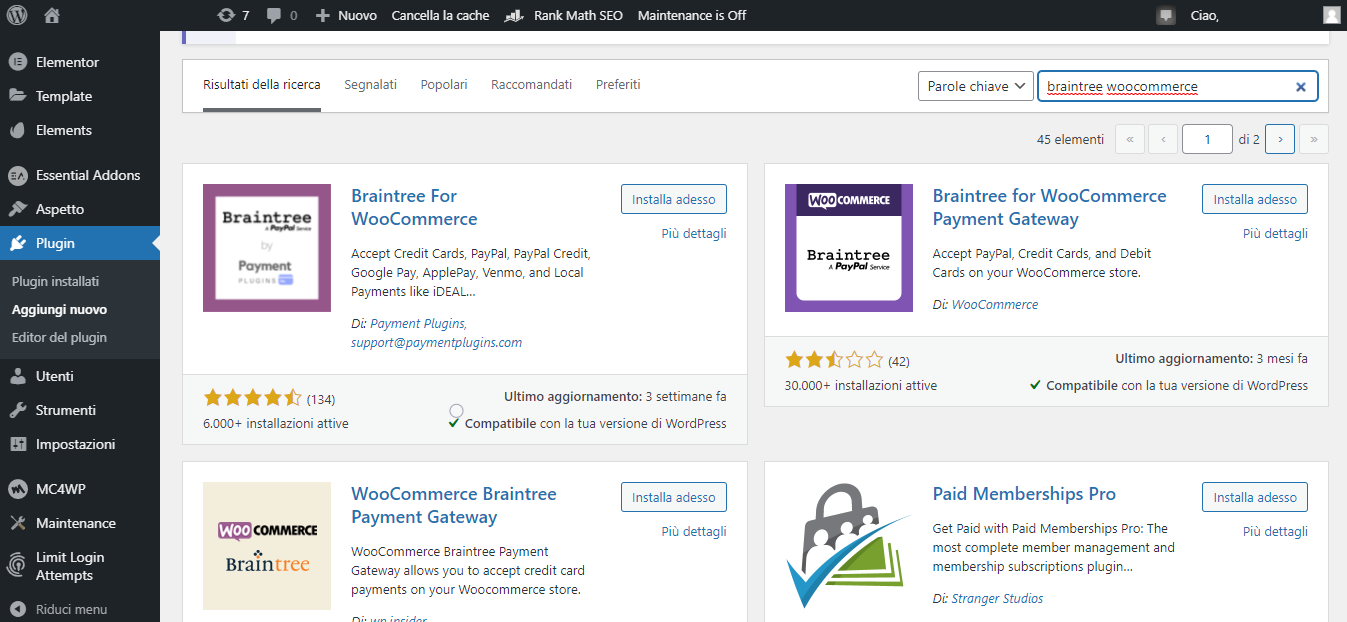Collapse sidebar with Riduci menu
1347x622 pixels.
click(71, 609)
